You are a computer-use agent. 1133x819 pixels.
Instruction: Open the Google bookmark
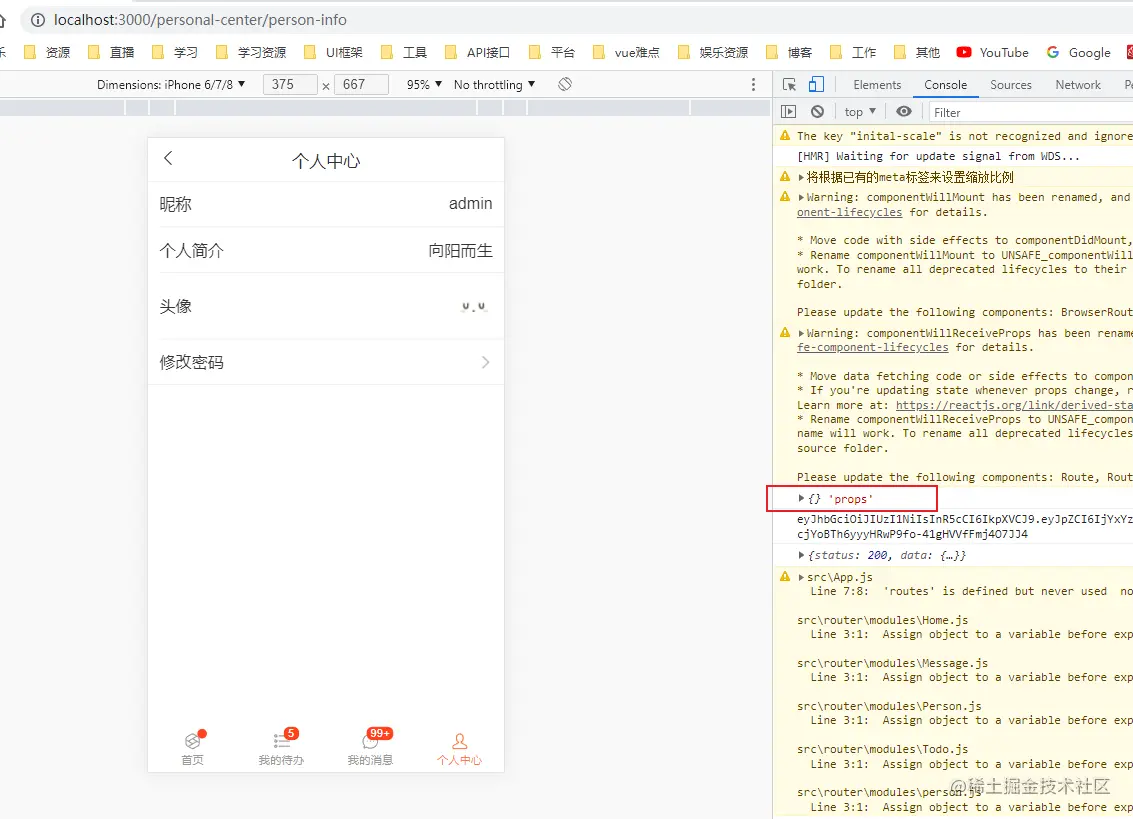pyautogui.click(x=1079, y=52)
